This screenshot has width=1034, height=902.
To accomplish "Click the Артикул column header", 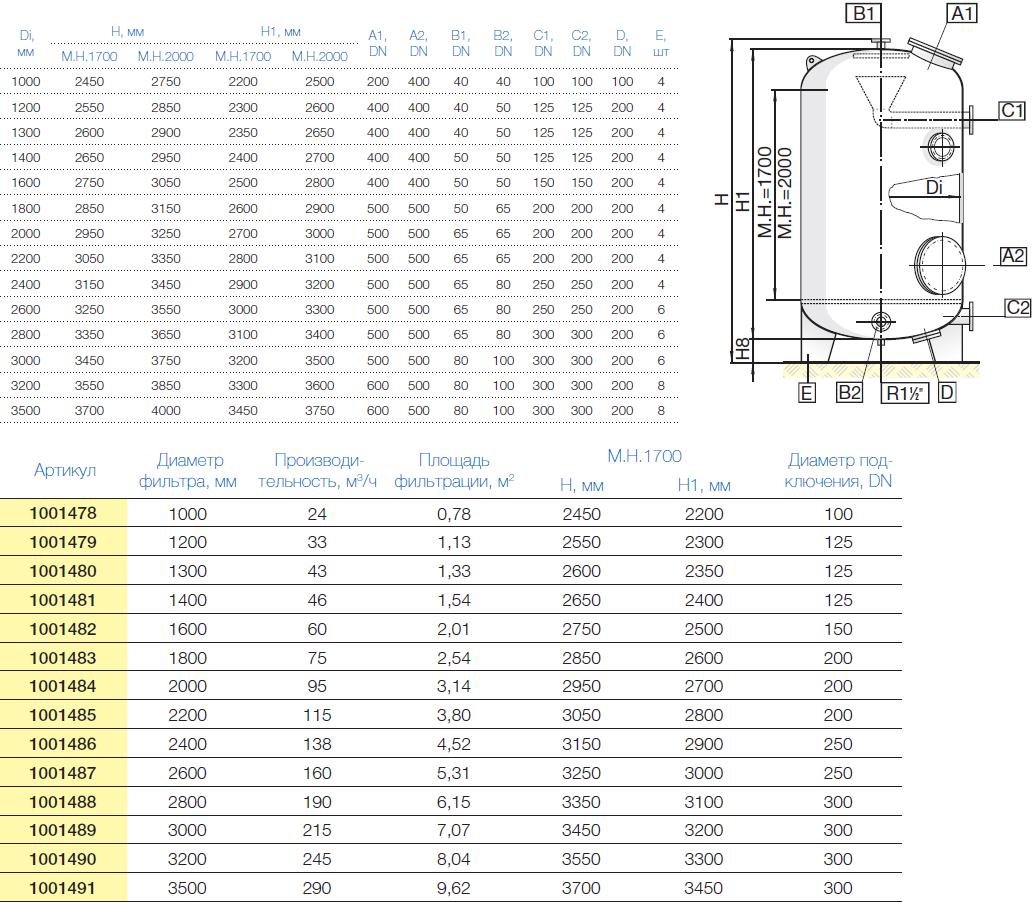I will coord(64,471).
